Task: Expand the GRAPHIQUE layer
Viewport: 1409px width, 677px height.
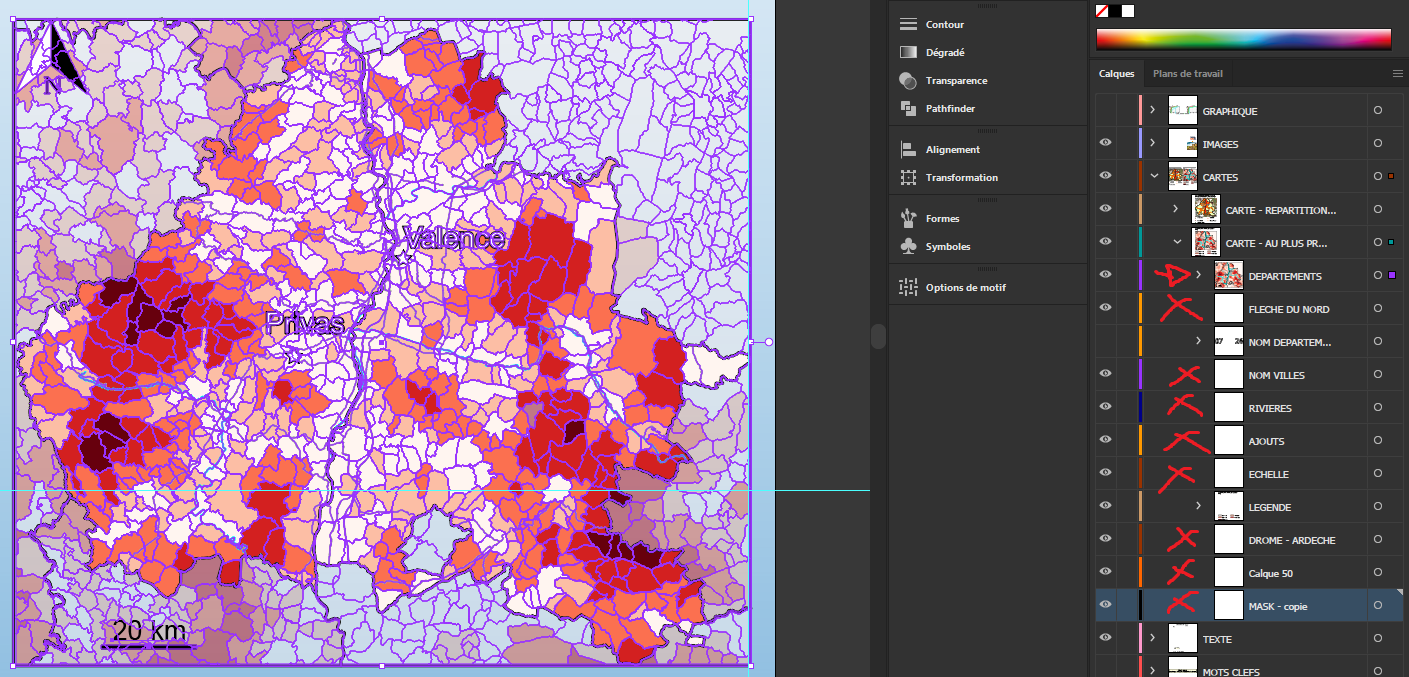Action: point(1153,110)
